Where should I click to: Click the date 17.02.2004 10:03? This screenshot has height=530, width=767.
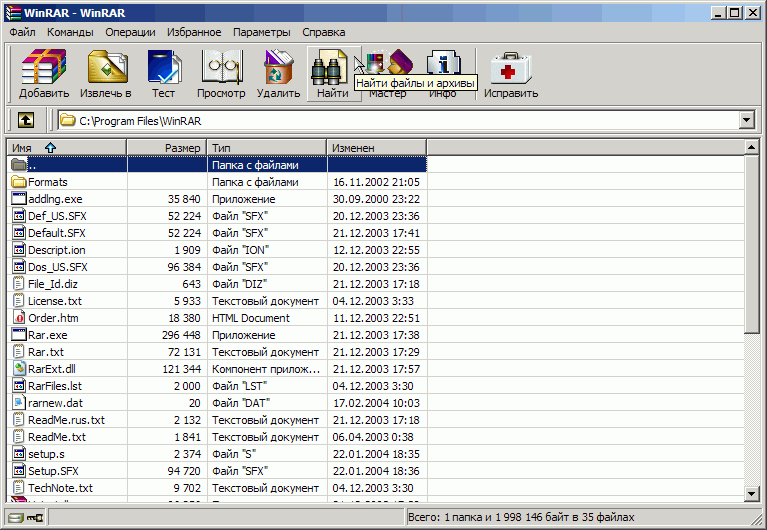click(x=376, y=403)
